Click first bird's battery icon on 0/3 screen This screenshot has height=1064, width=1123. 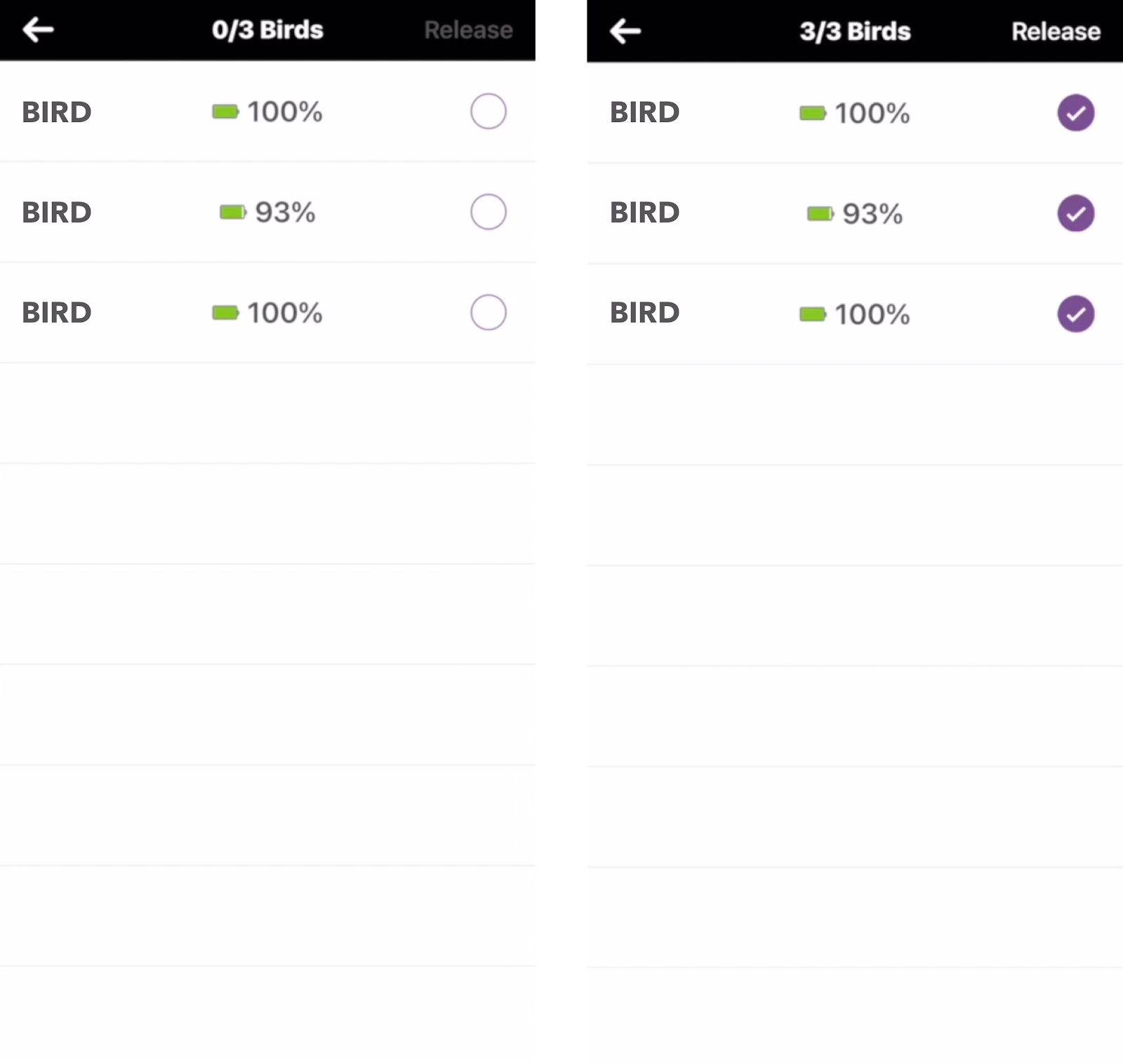coord(225,112)
